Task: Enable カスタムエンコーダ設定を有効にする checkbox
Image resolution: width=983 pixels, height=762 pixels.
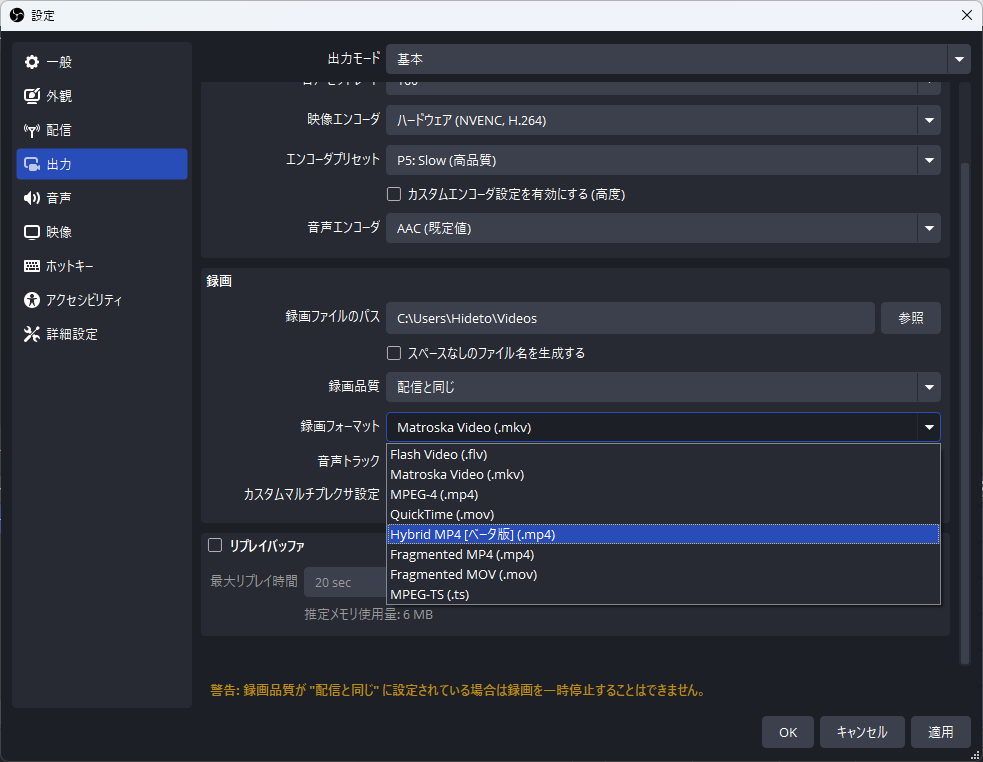Action: tap(394, 194)
